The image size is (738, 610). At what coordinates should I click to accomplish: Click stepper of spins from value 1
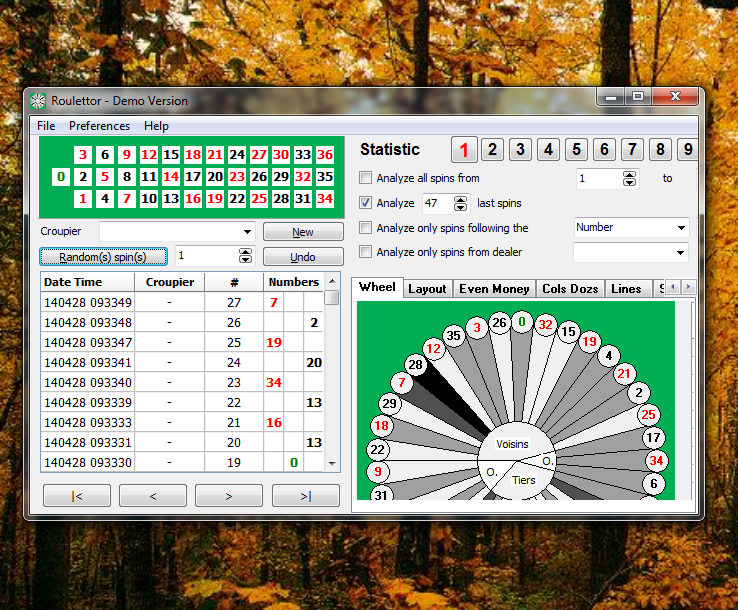629,178
